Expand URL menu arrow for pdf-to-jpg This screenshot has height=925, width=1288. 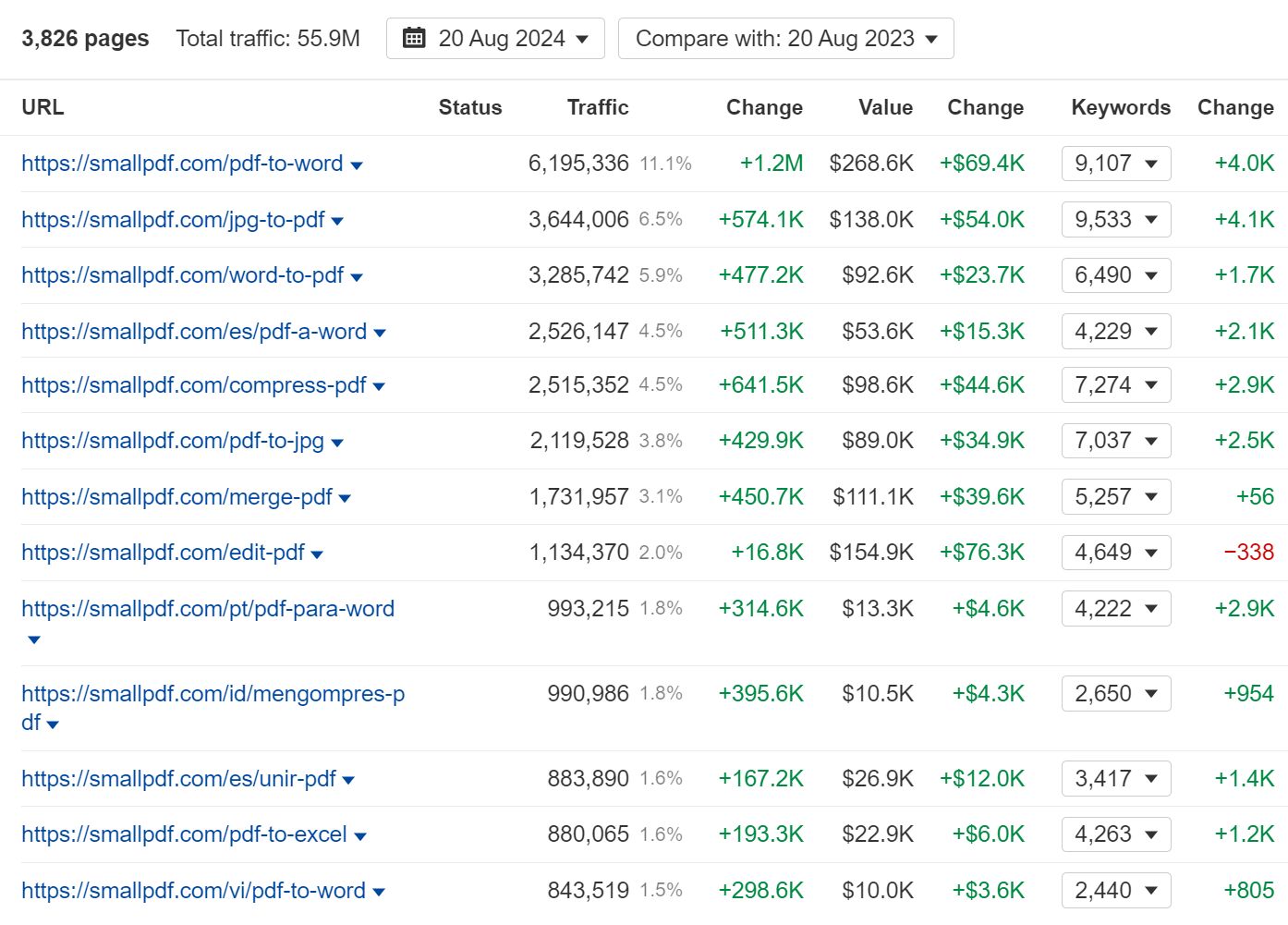coord(337,444)
